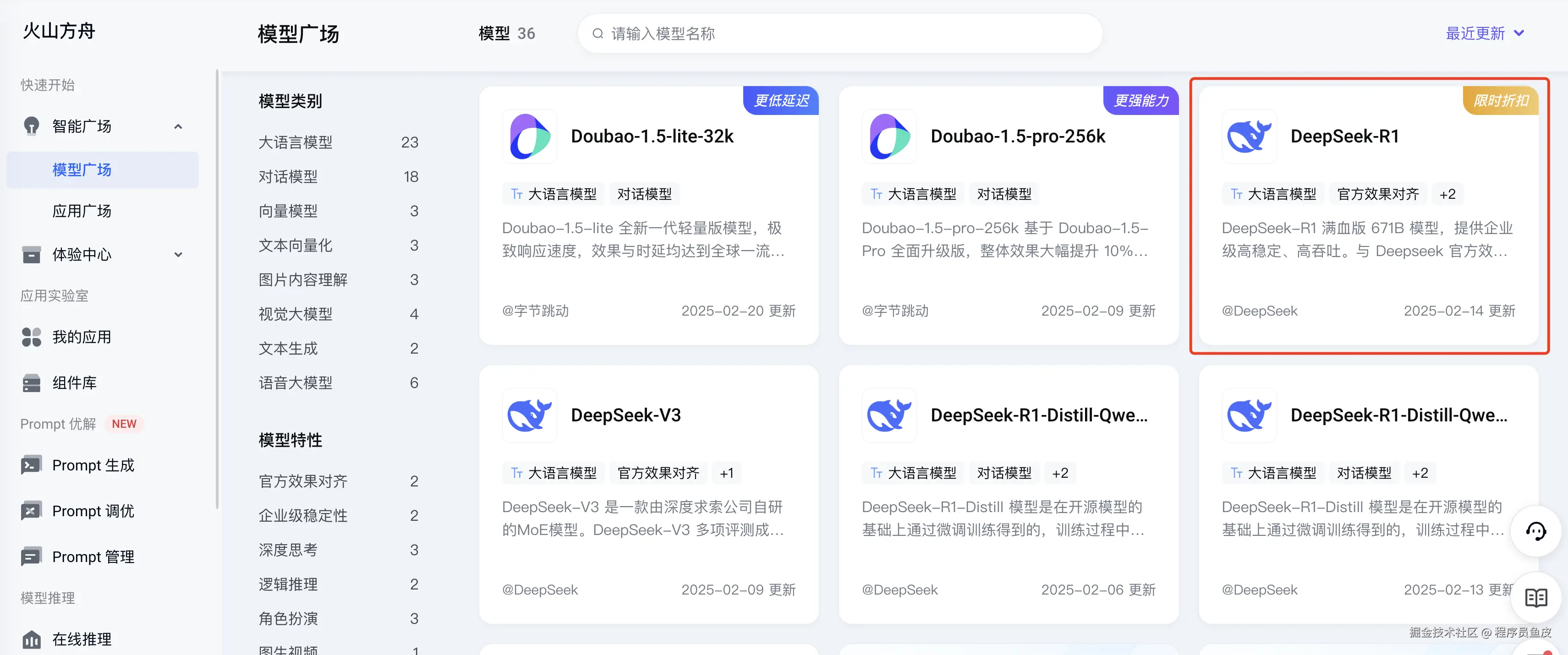The height and width of the screenshot is (655, 1568).
Task: Filter by 深度思考 feature
Action: coord(288,550)
